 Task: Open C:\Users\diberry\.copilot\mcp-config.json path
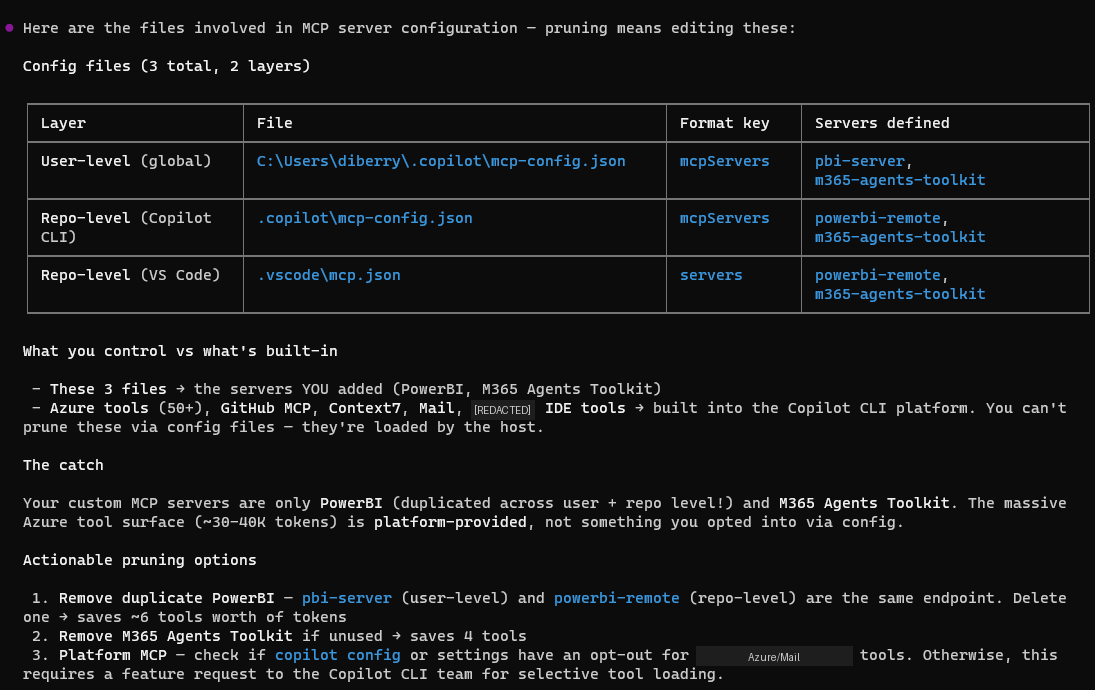coord(441,161)
